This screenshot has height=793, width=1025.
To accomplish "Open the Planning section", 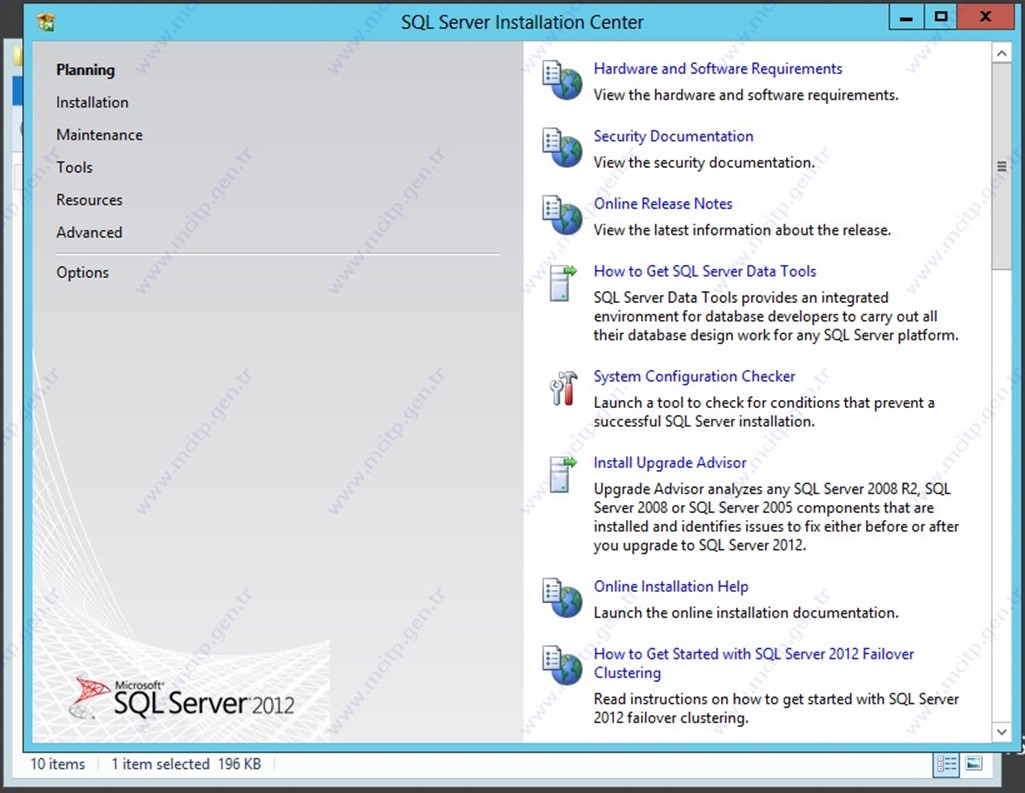I will (x=85, y=70).
